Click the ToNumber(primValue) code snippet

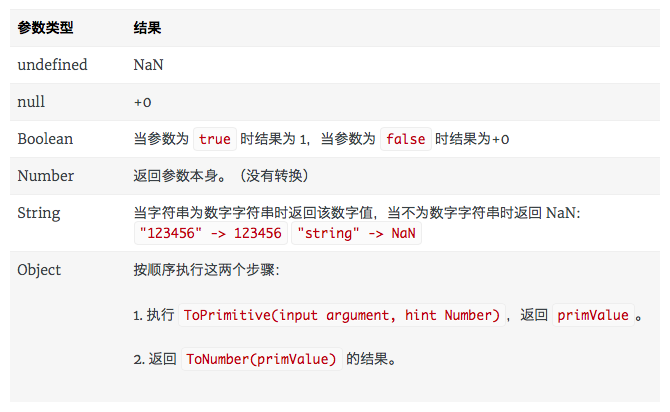(262, 359)
